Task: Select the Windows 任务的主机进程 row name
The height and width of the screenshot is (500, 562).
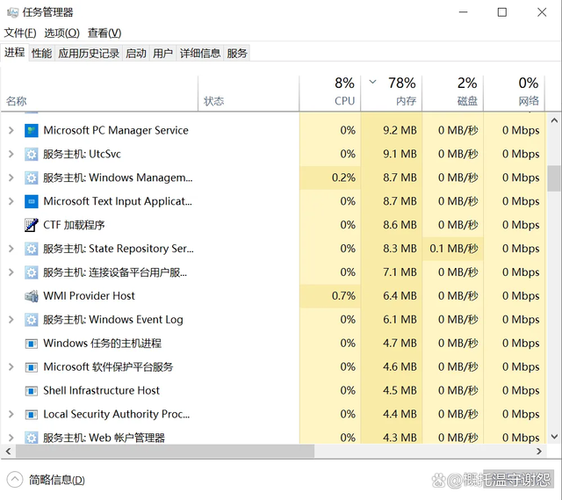Action: pyautogui.click(x=102, y=343)
